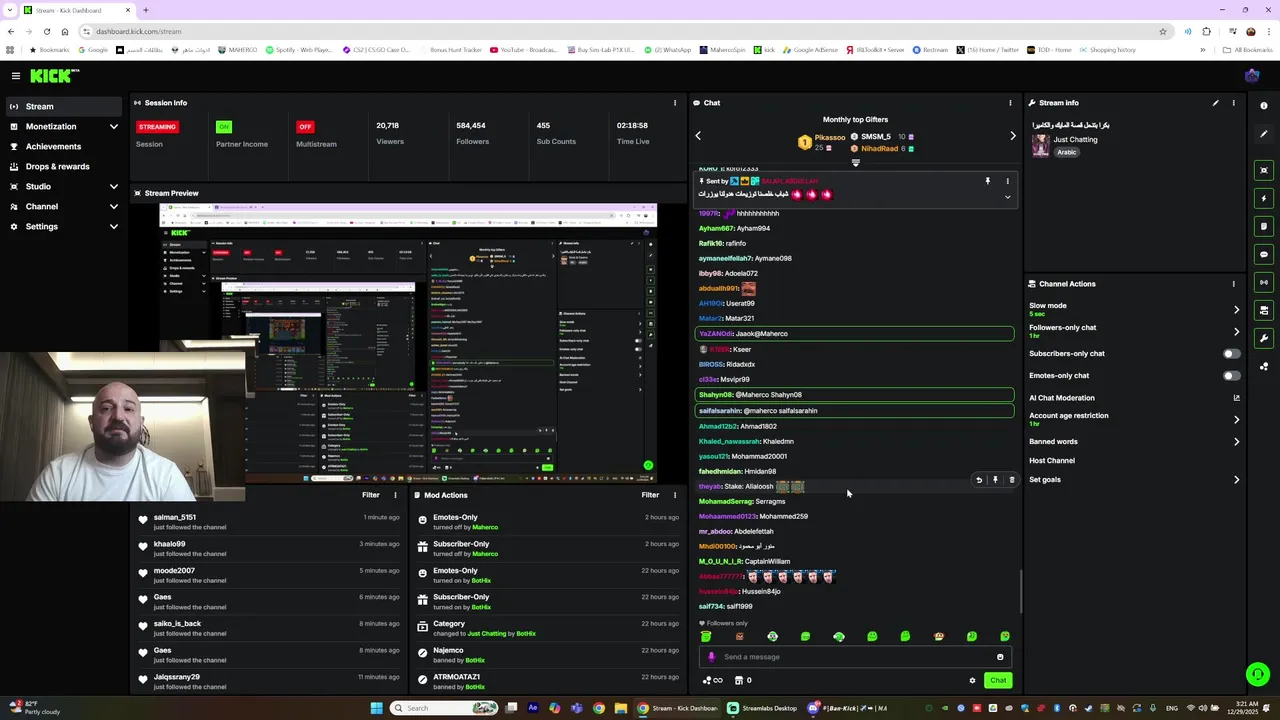
Task: Pin theyab's chat message
Action: 995,480
